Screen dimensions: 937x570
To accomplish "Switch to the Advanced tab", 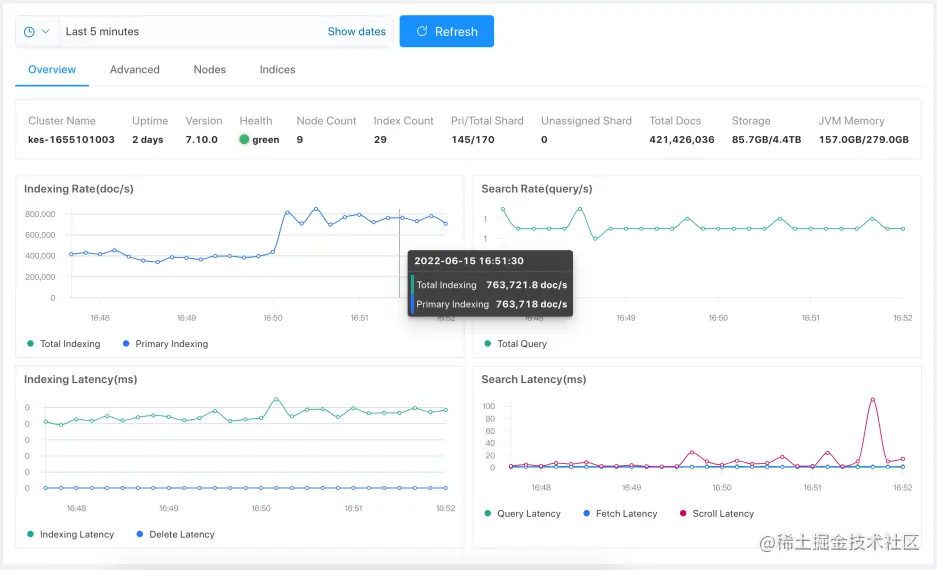I will (x=134, y=70).
